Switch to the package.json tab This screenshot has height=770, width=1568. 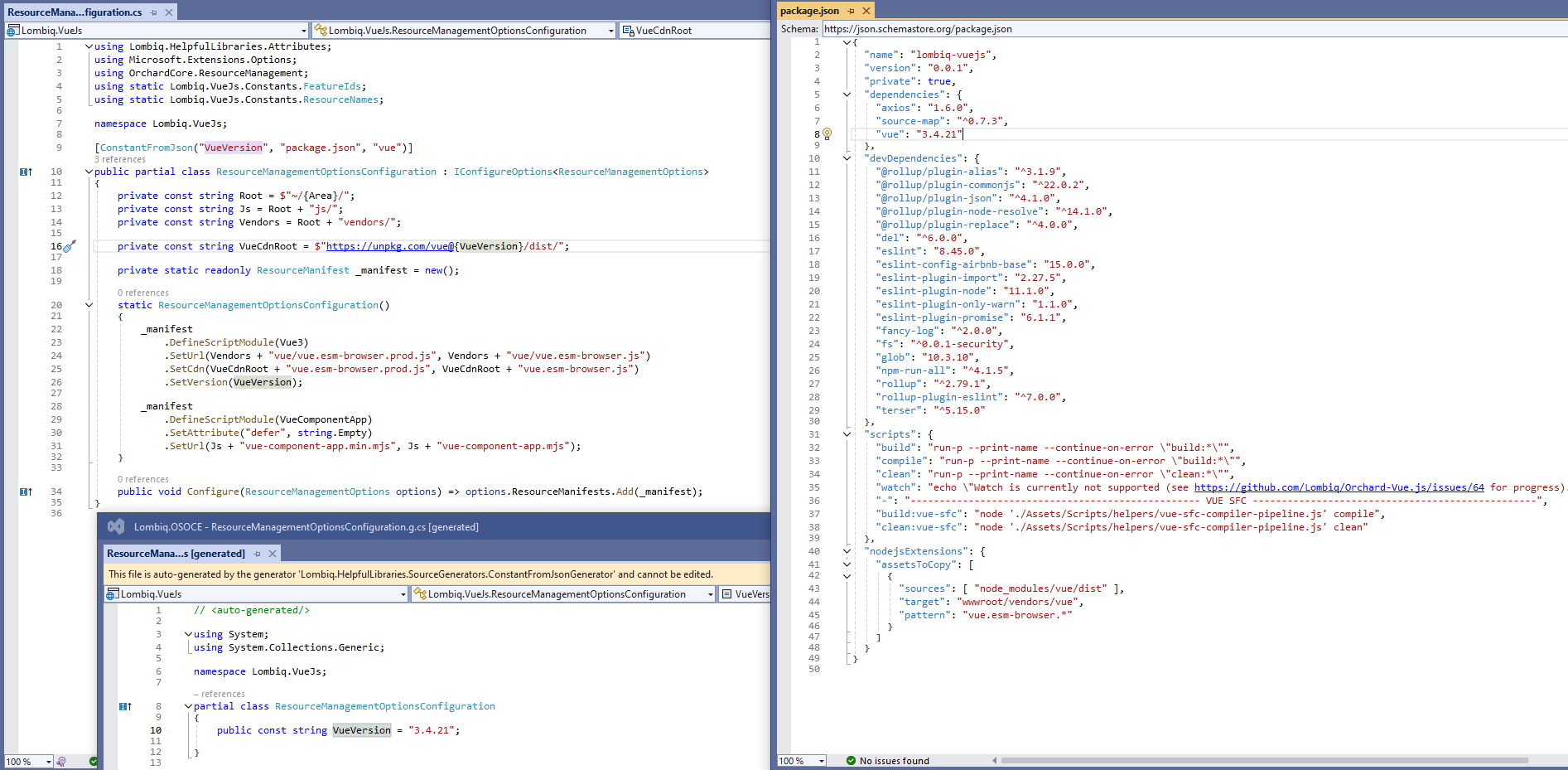tap(809, 11)
